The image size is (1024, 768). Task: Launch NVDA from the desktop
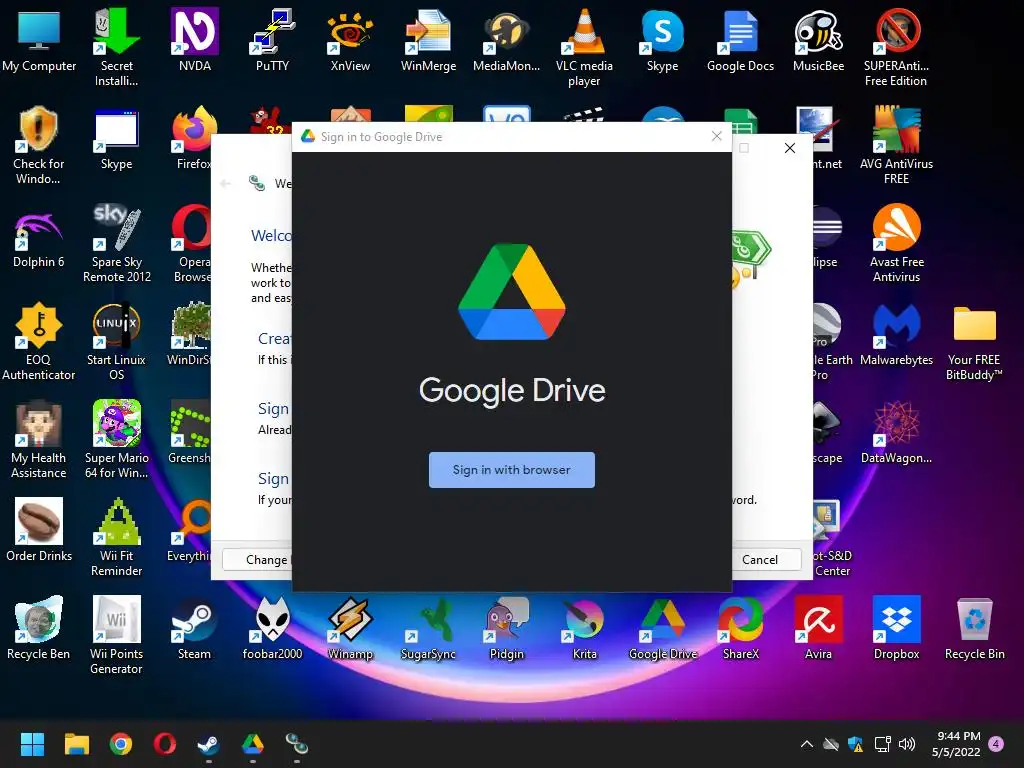(x=195, y=40)
